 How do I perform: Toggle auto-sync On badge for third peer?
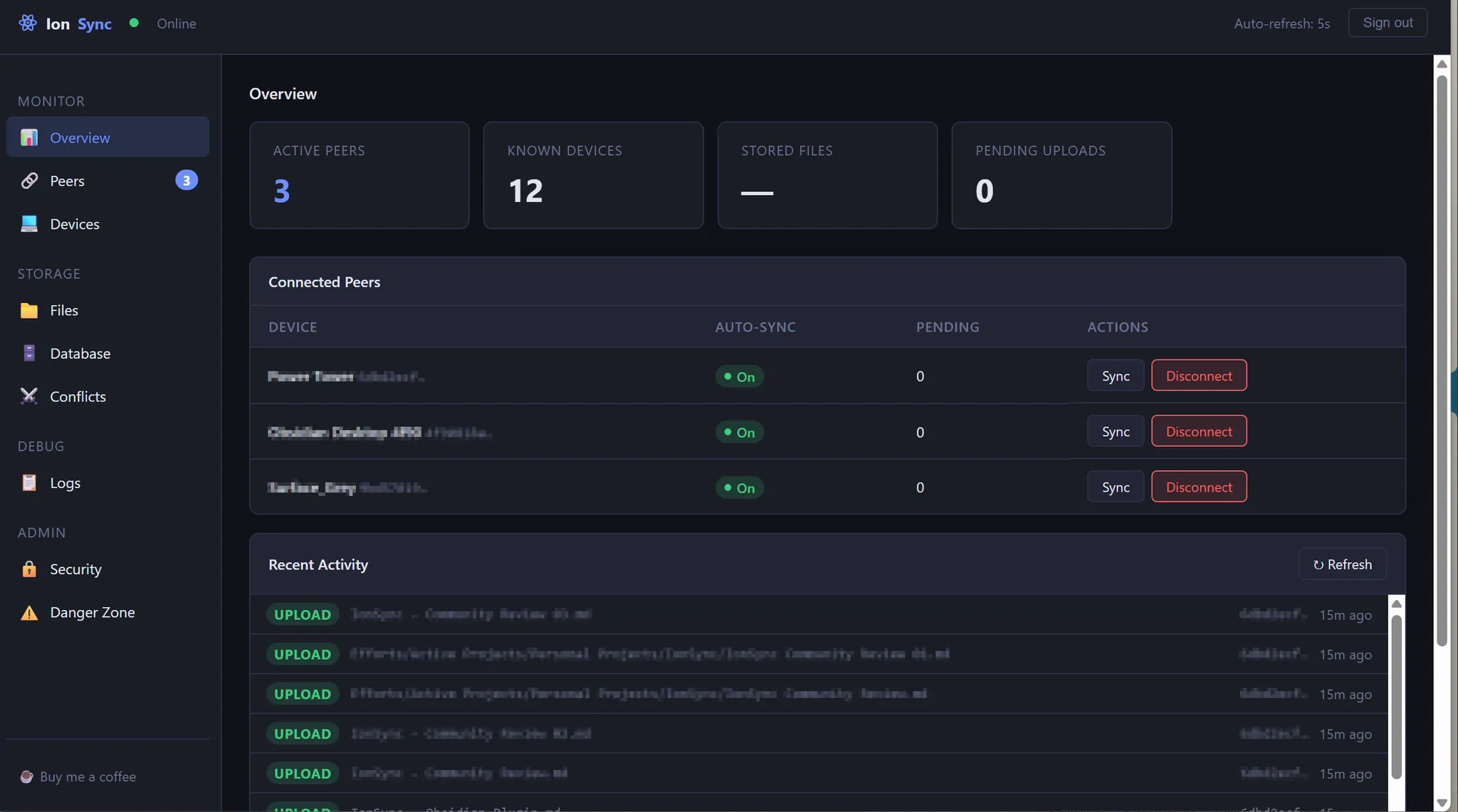pos(739,487)
